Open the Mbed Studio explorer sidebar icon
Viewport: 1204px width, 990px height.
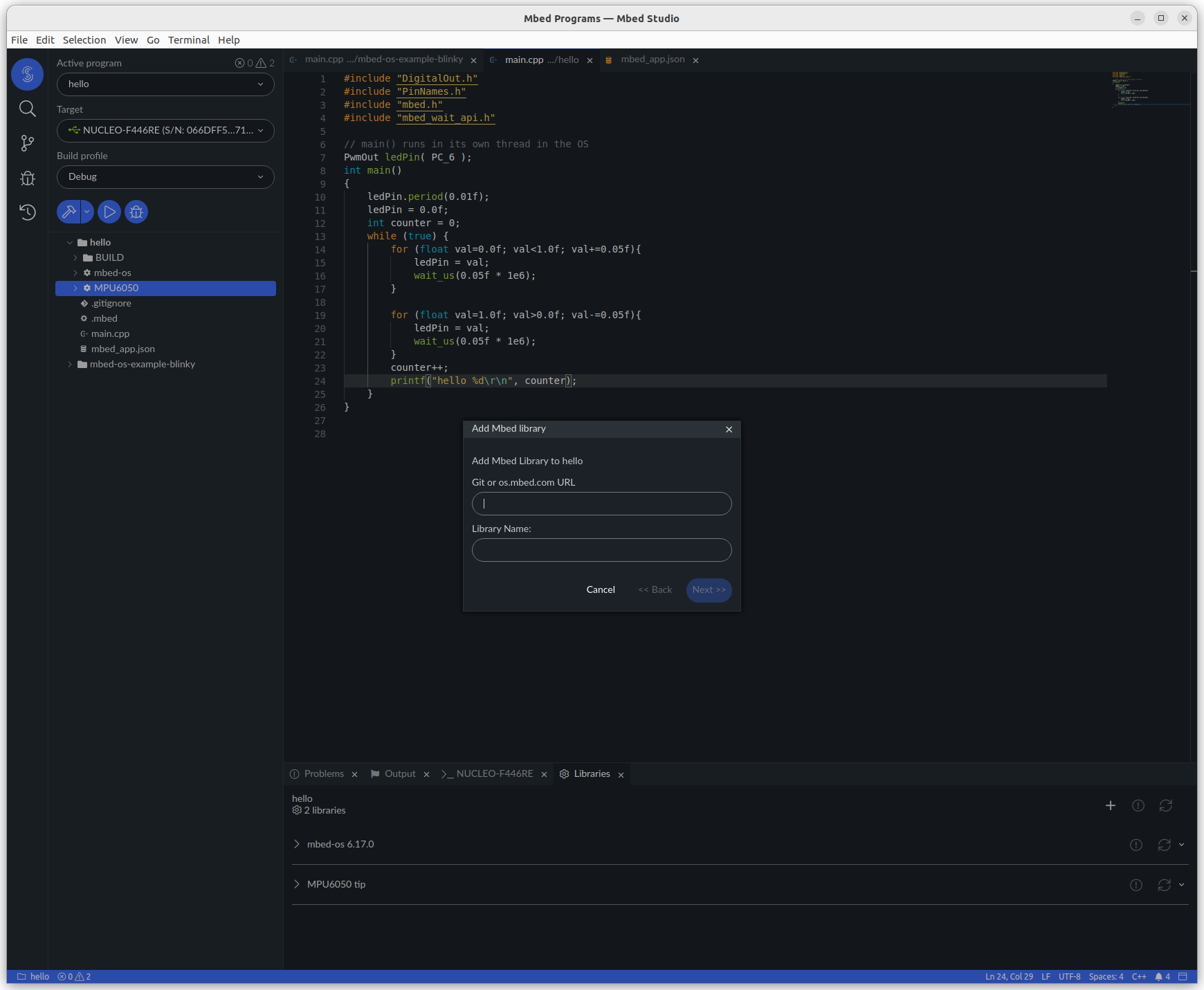28,73
